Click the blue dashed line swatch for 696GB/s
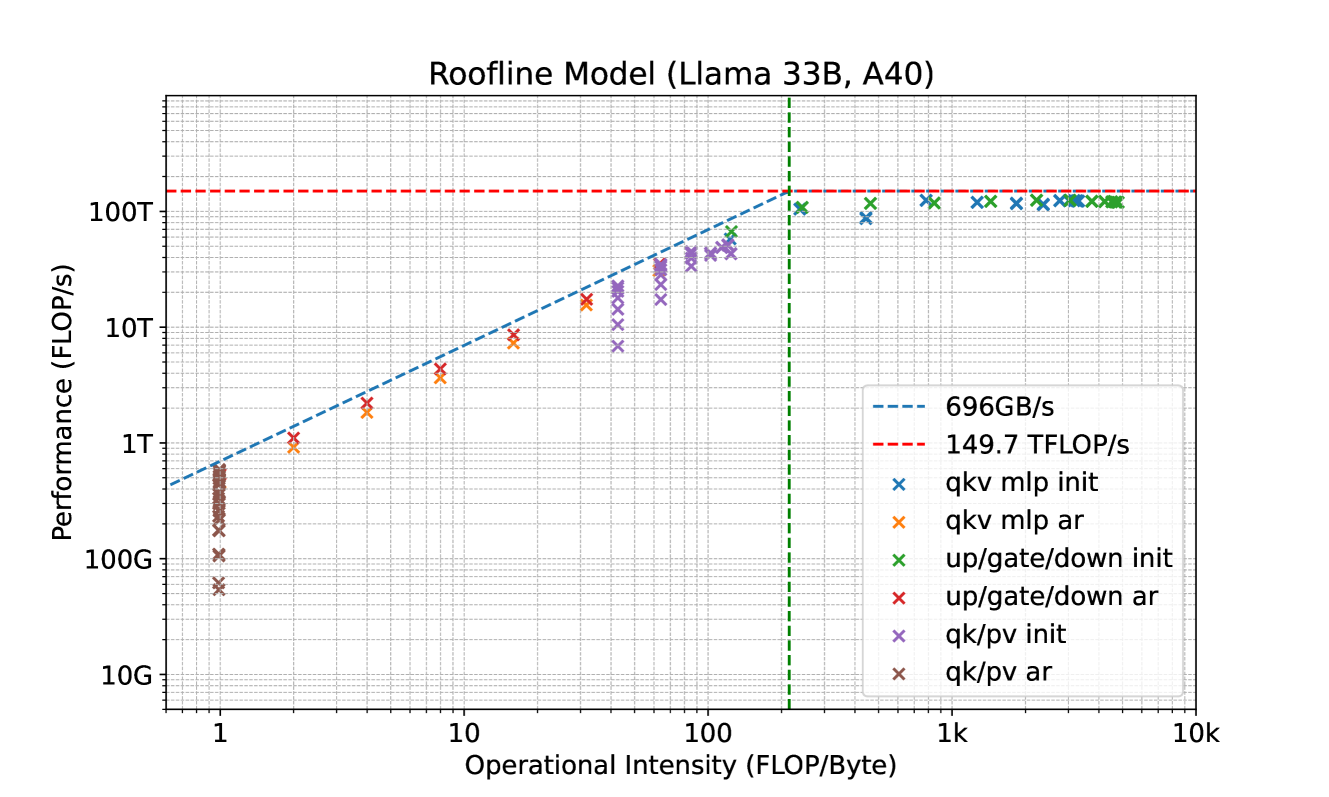Viewport: 1329px width, 797px height. [898, 406]
